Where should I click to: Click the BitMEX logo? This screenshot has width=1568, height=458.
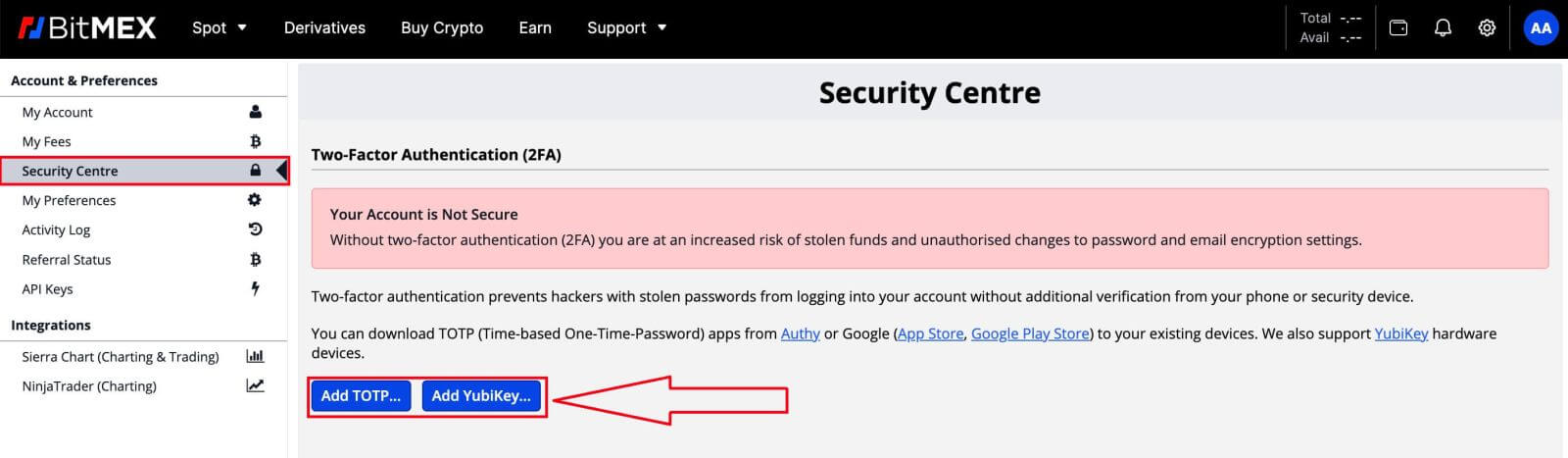pos(87,28)
